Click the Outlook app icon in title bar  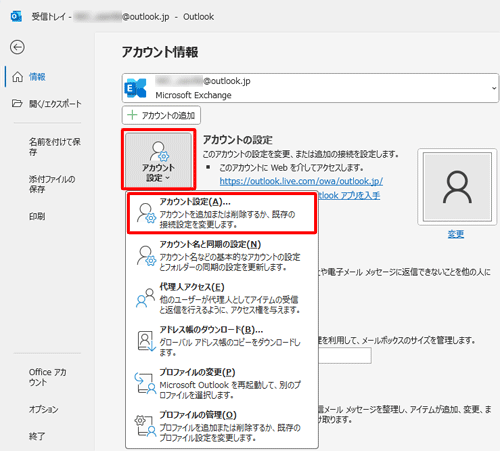[x=16, y=16]
